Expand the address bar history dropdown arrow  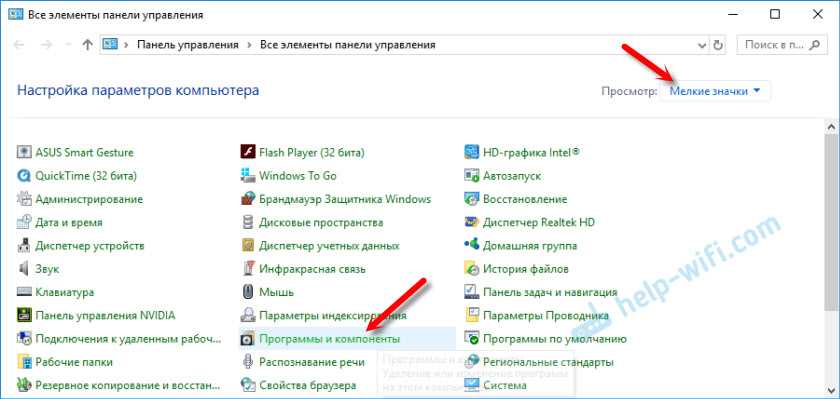[702, 46]
